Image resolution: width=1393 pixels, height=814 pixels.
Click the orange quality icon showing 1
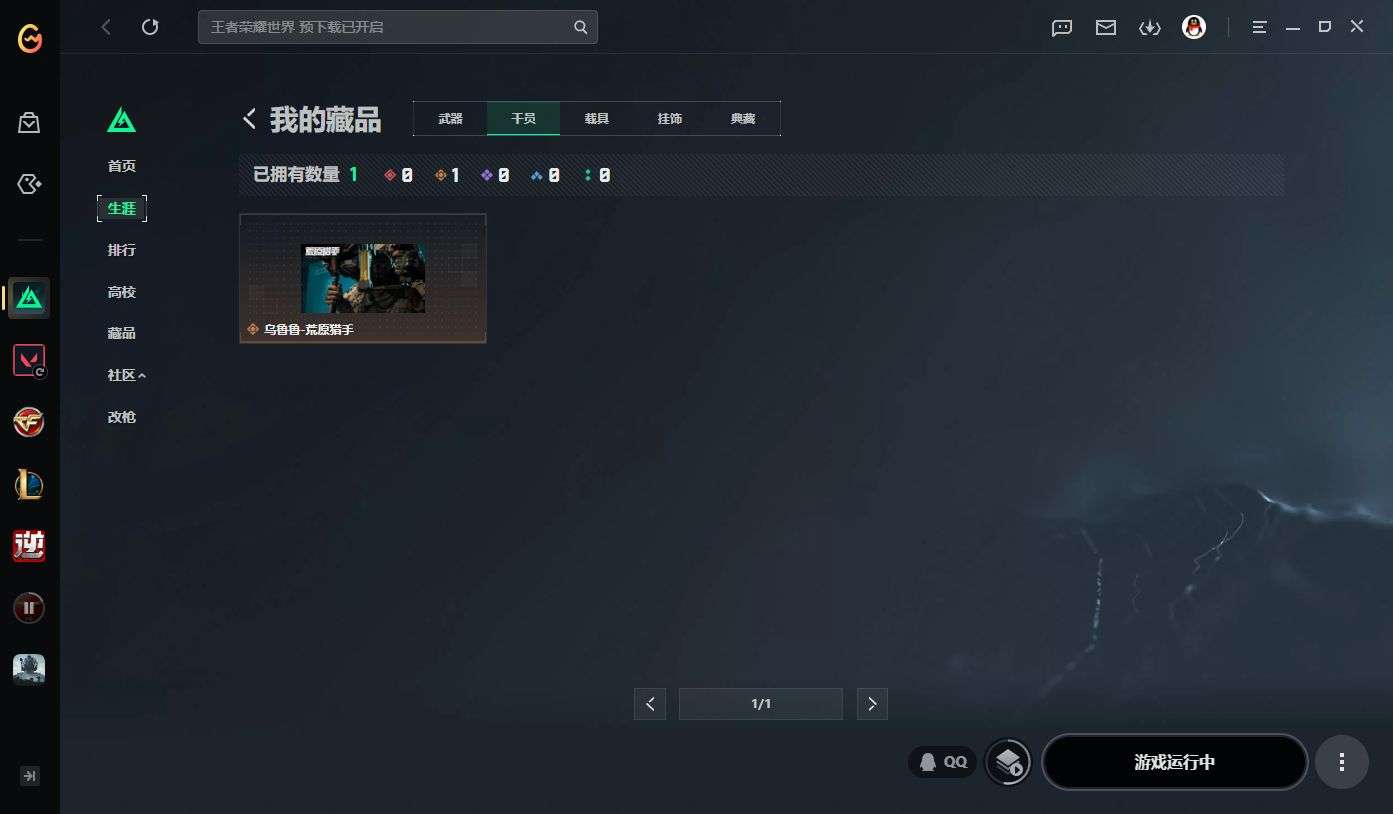pyautogui.click(x=441, y=175)
